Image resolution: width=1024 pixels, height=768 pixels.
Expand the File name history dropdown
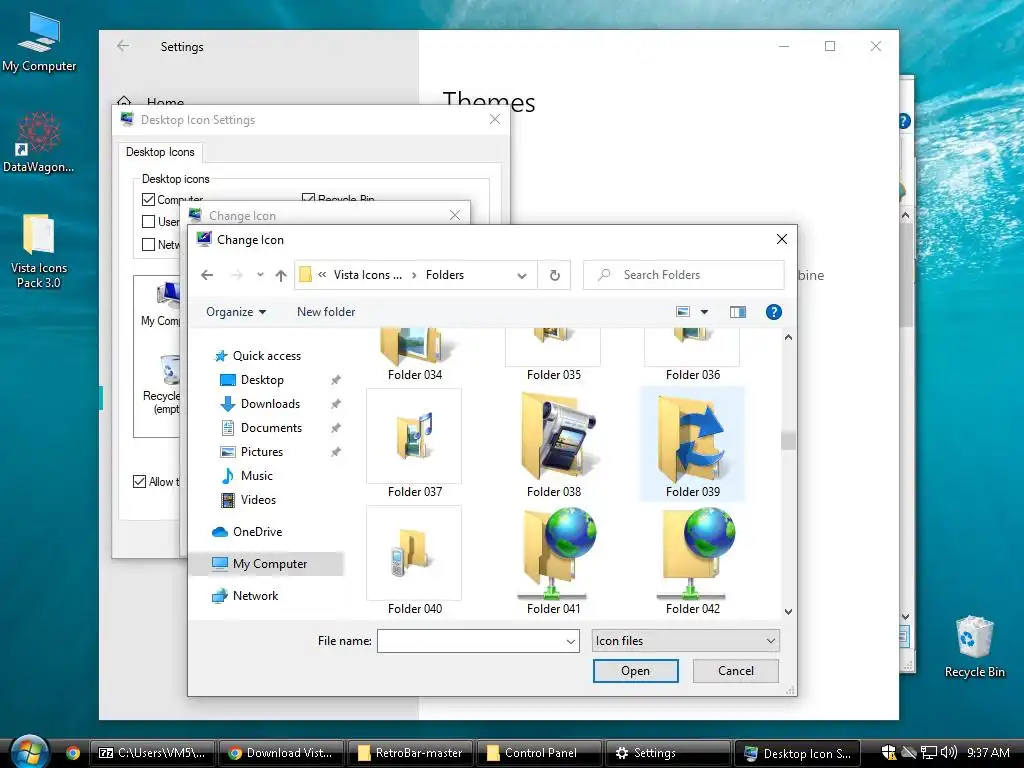pos(571,641)
